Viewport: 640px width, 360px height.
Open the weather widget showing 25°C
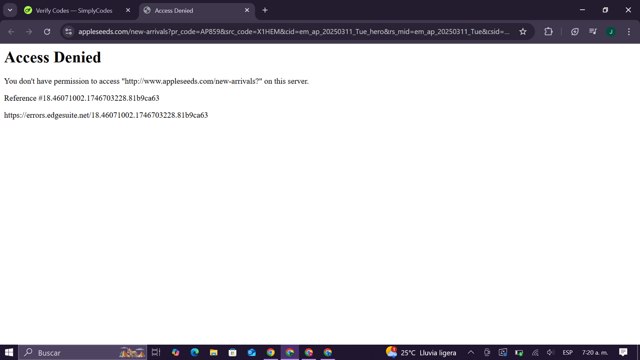pos(421,352)
